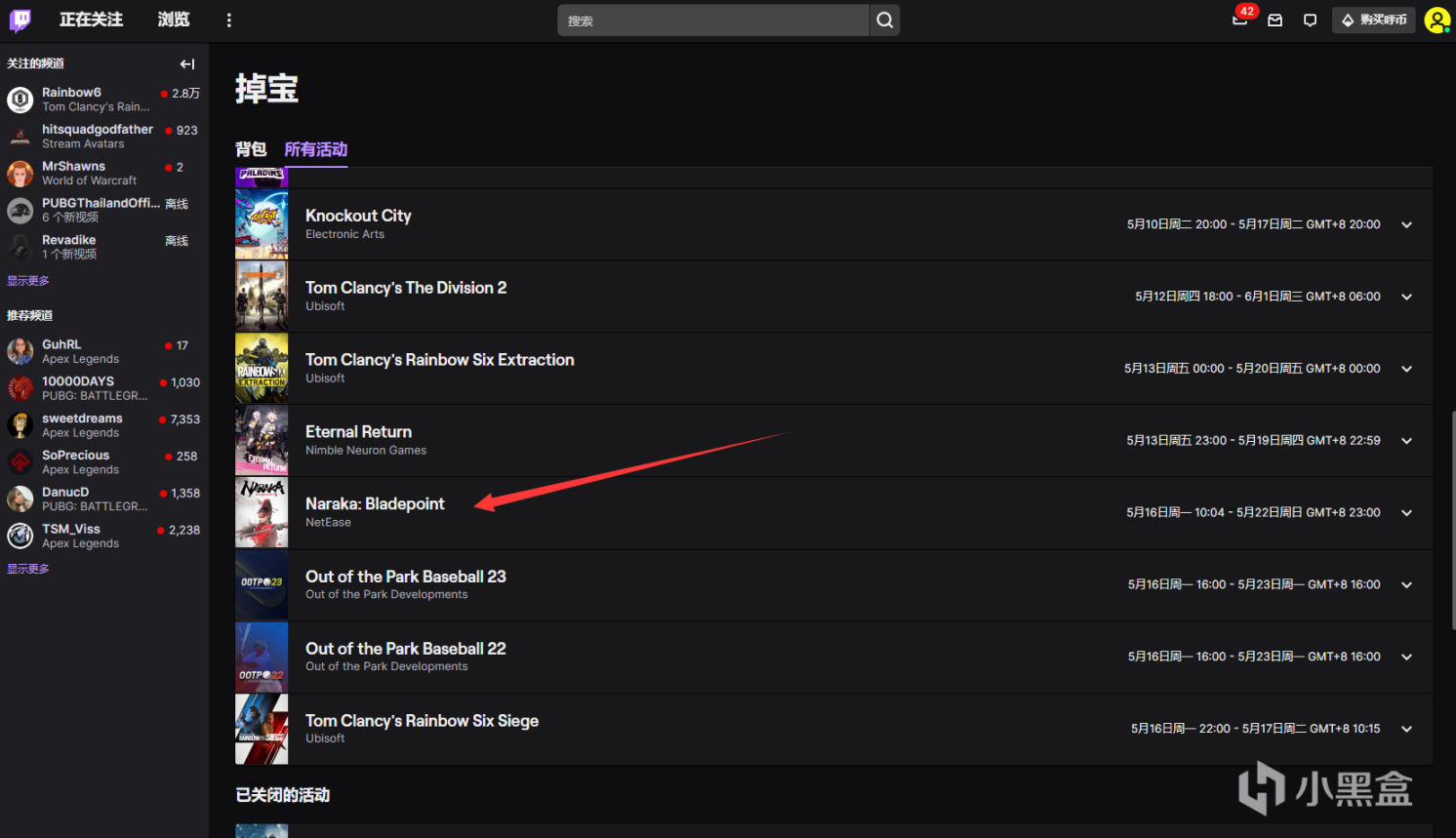This screenshot has width=1456, height=838.
Task: Open the three-dot more menu
Action: click(x=229, y=20)
